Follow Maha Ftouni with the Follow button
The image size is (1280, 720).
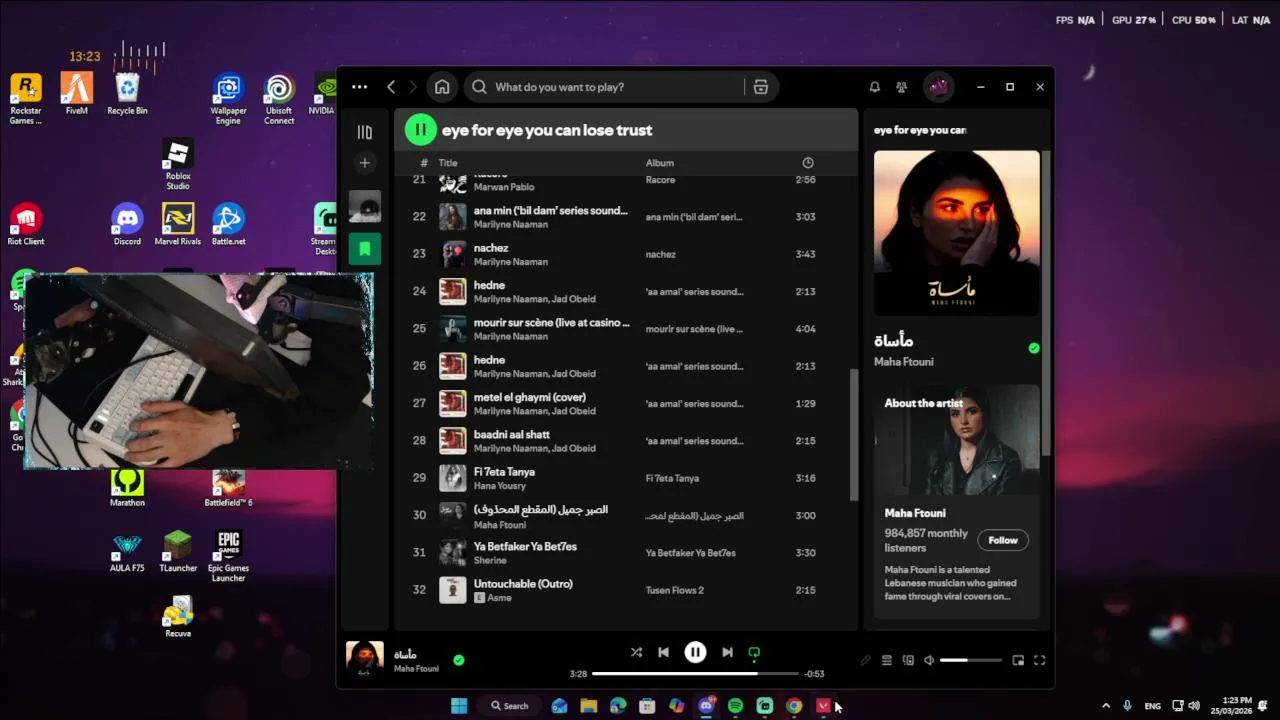1003,540
